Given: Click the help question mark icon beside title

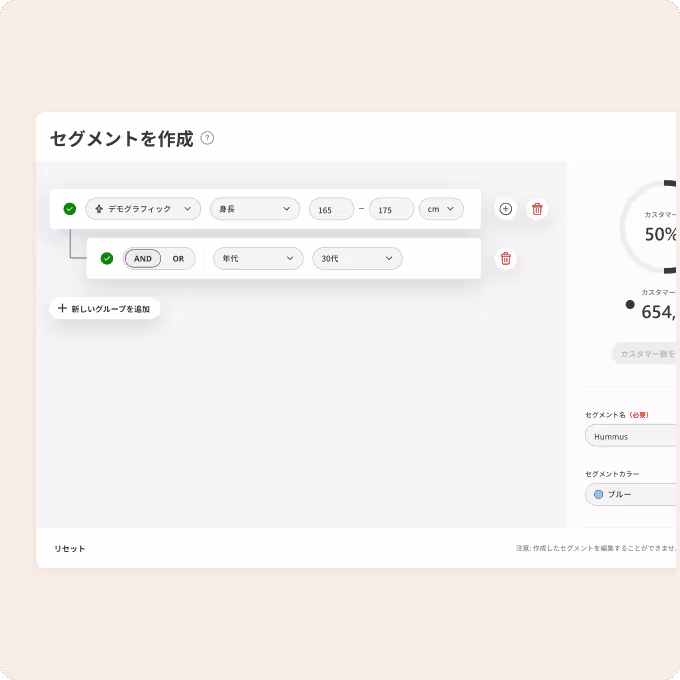Looking at the screenshot, I should 207,138.
